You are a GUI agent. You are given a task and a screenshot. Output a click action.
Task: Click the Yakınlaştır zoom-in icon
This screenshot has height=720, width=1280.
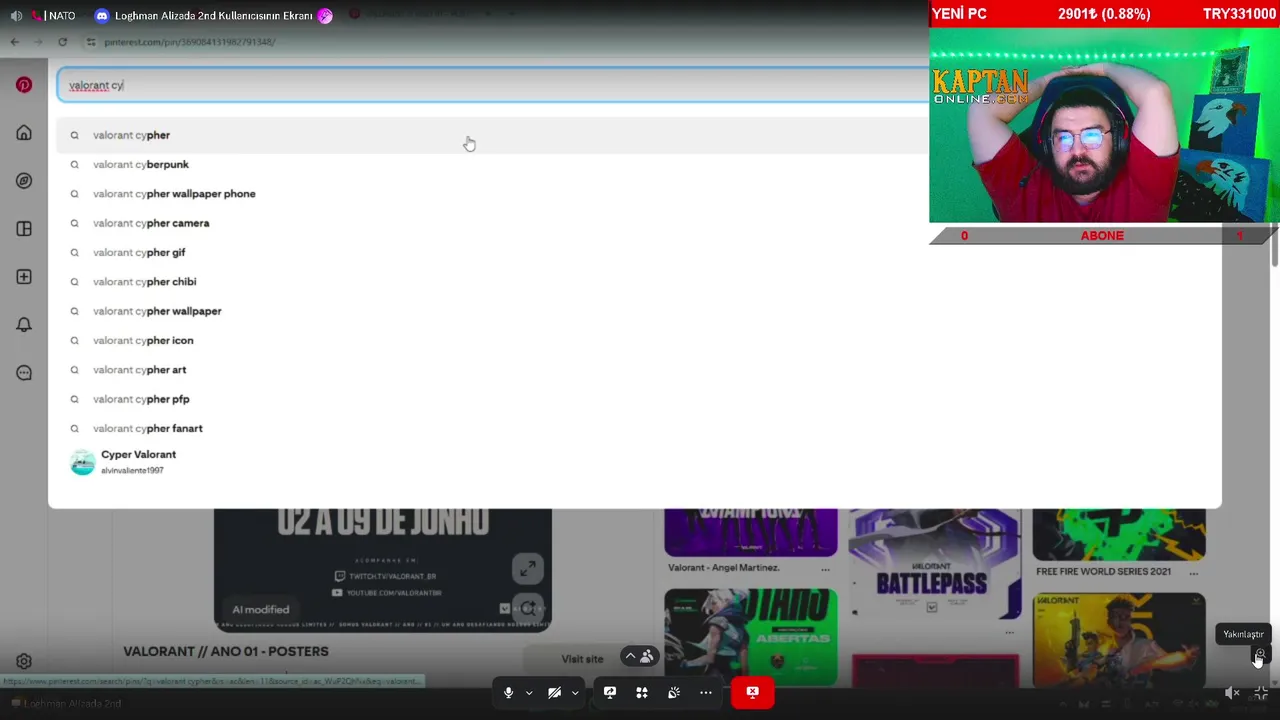click(x=1259, y=655)
